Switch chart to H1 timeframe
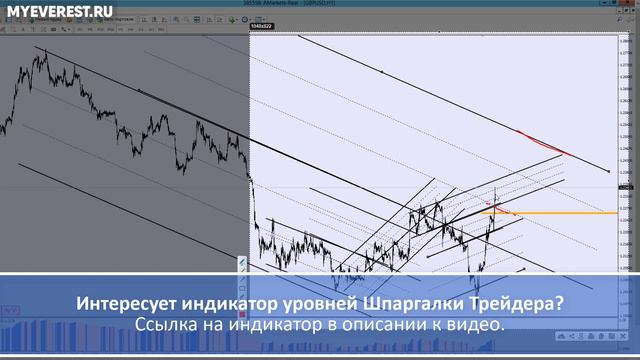 pos(120,29)
